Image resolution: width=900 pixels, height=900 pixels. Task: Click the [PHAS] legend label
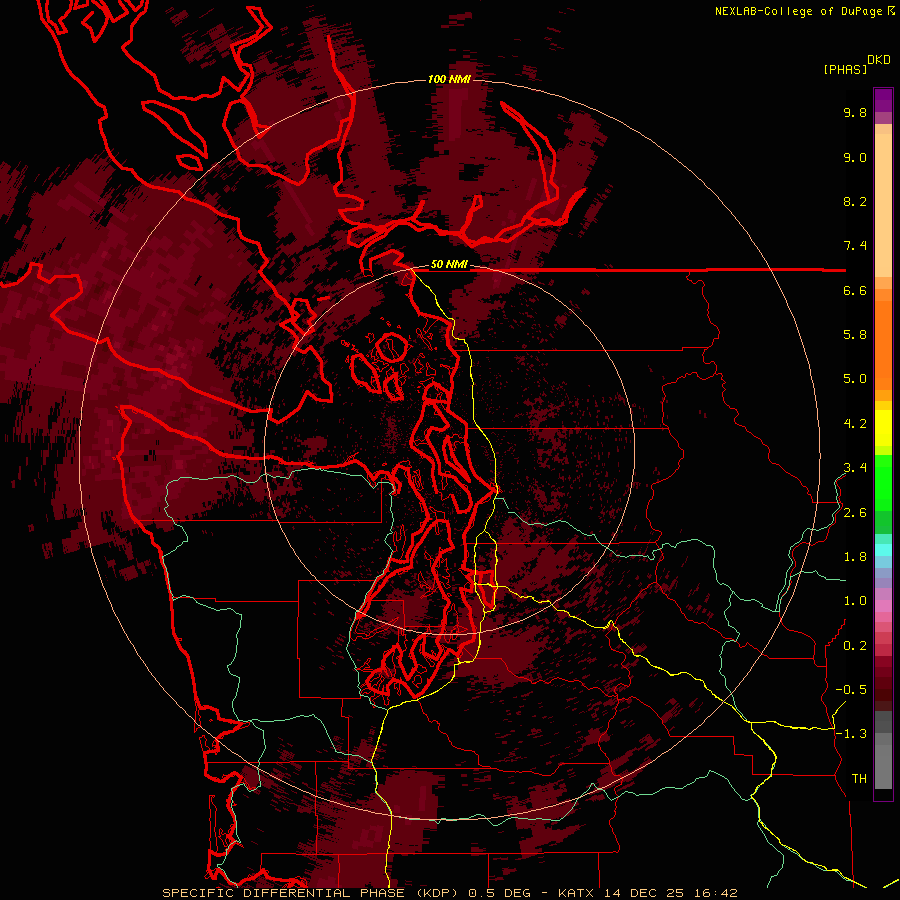coord(845,69)
